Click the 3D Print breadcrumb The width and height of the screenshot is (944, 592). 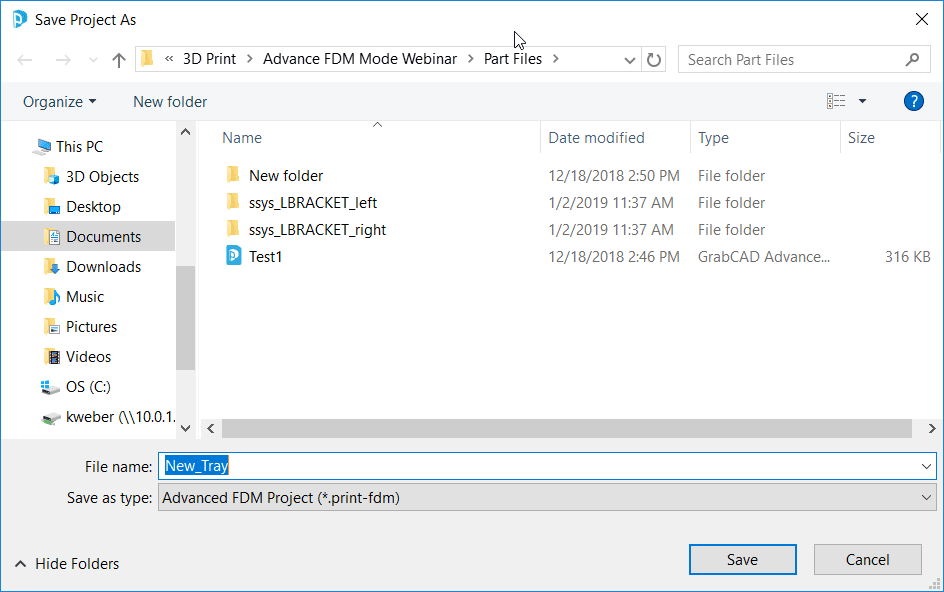coord(210,59)
